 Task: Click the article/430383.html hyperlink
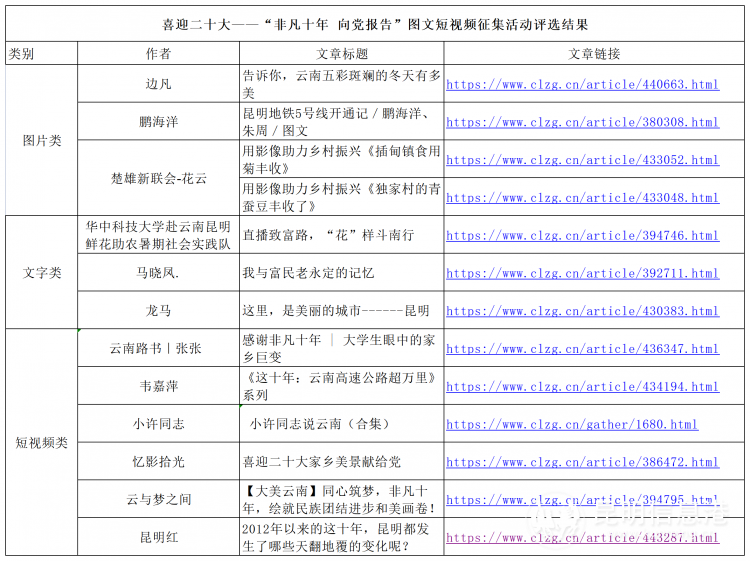(582, 312)
